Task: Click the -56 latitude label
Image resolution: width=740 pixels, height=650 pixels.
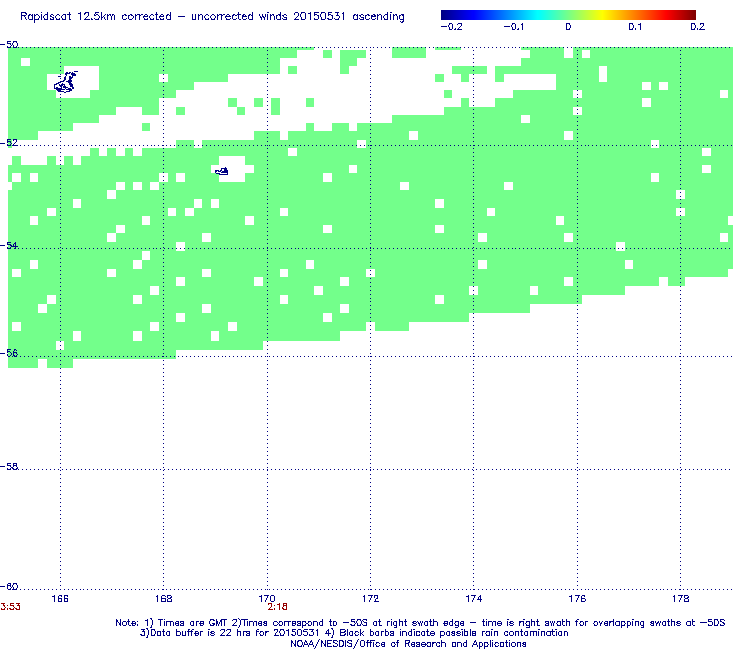Action: [x=9, y=353]
